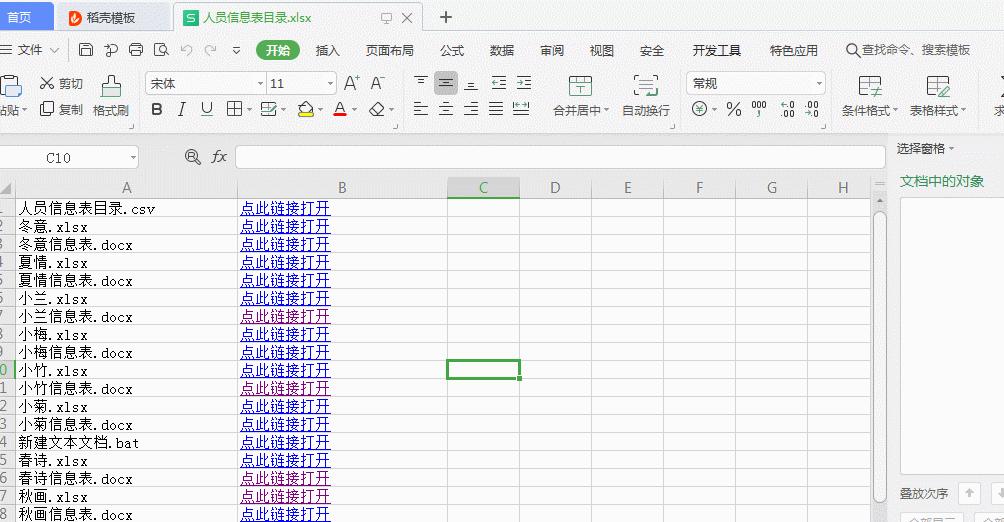Image resolution: width=1004 pixels, height=522 pixels.
Task: Apply top vertical alignment
Action: [421, 83]
